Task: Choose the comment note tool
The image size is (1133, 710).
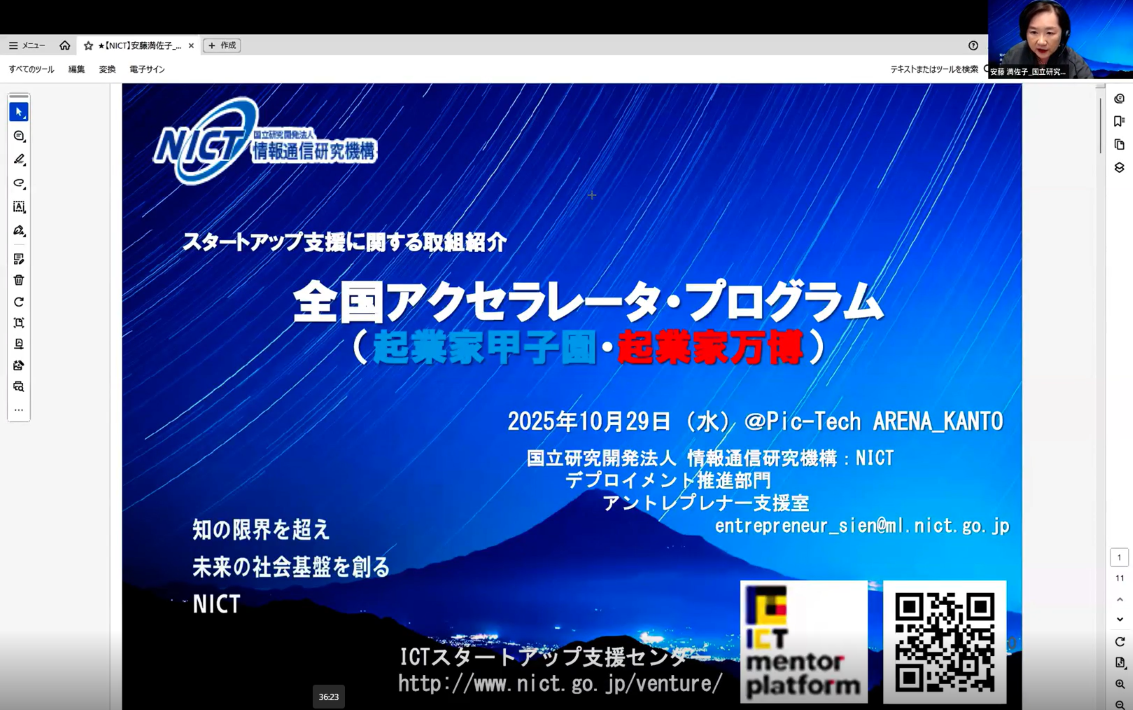Action: (18, 136)
